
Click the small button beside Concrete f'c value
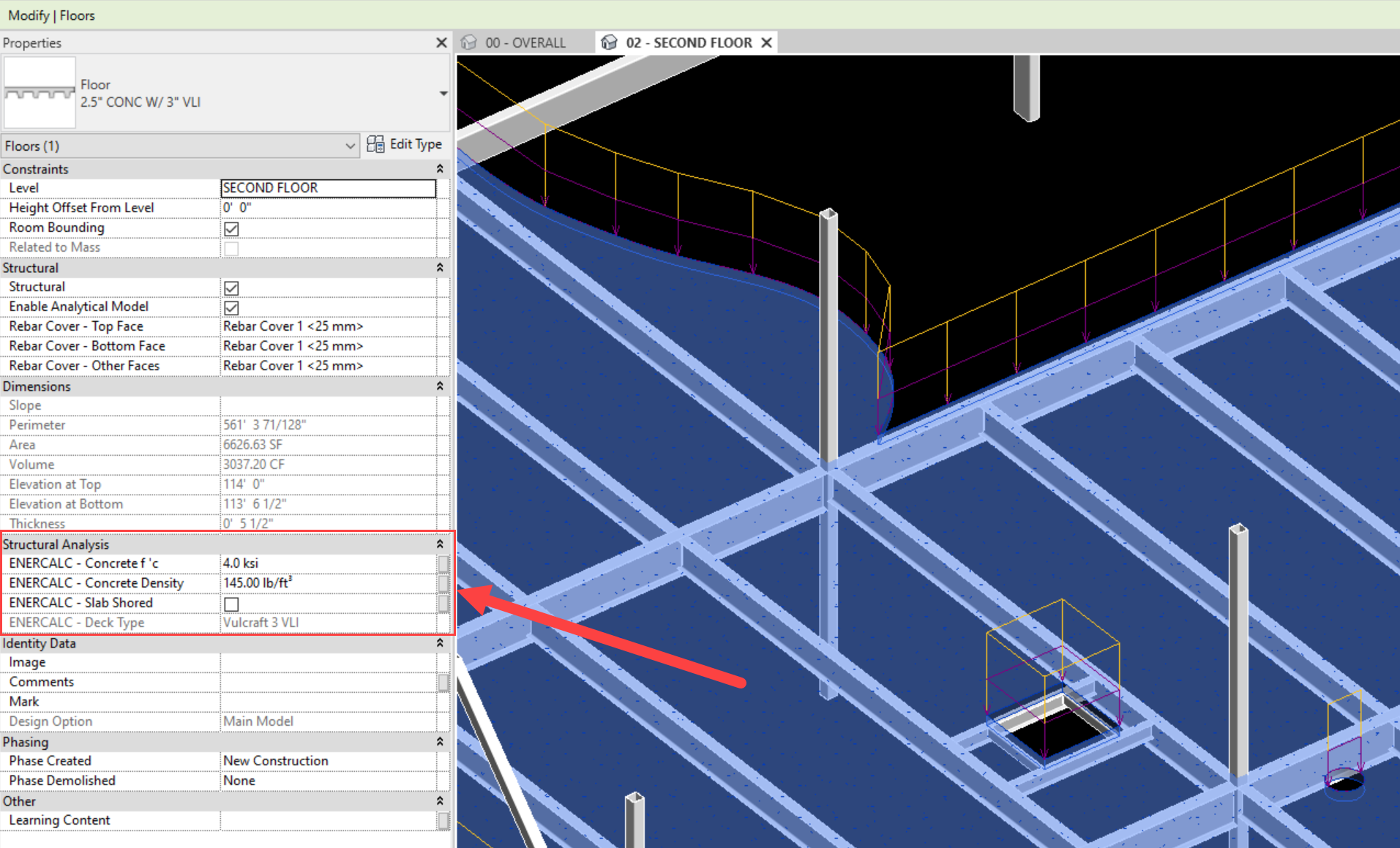(x=443, y=563)
